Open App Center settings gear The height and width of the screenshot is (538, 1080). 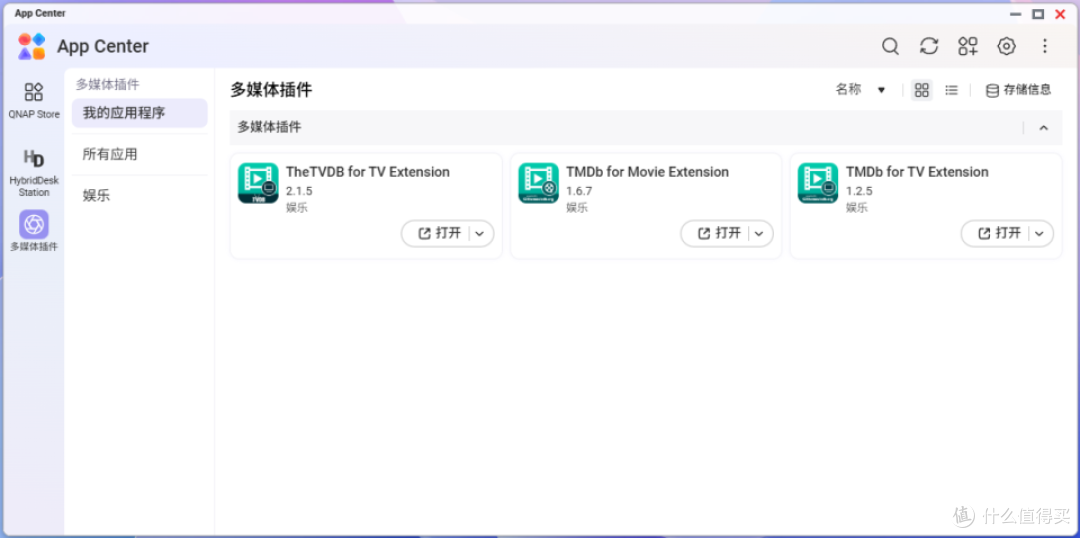1006,46
